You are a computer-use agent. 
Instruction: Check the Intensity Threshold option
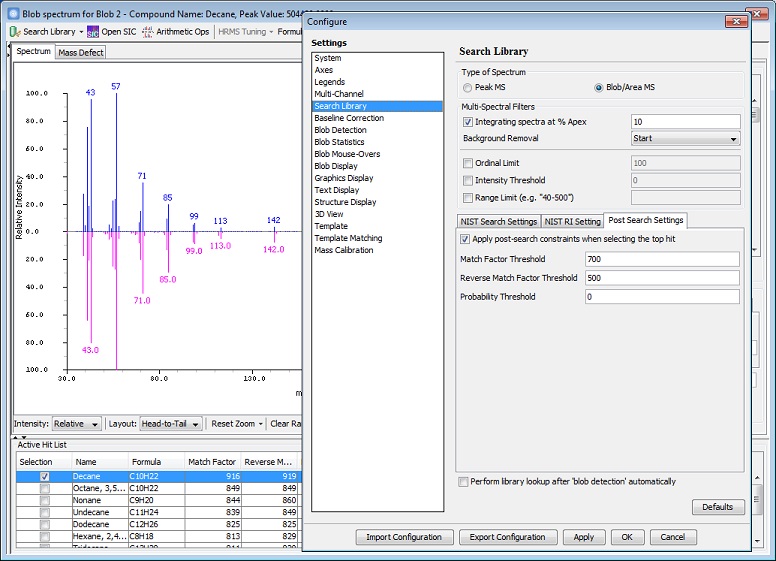468,180
